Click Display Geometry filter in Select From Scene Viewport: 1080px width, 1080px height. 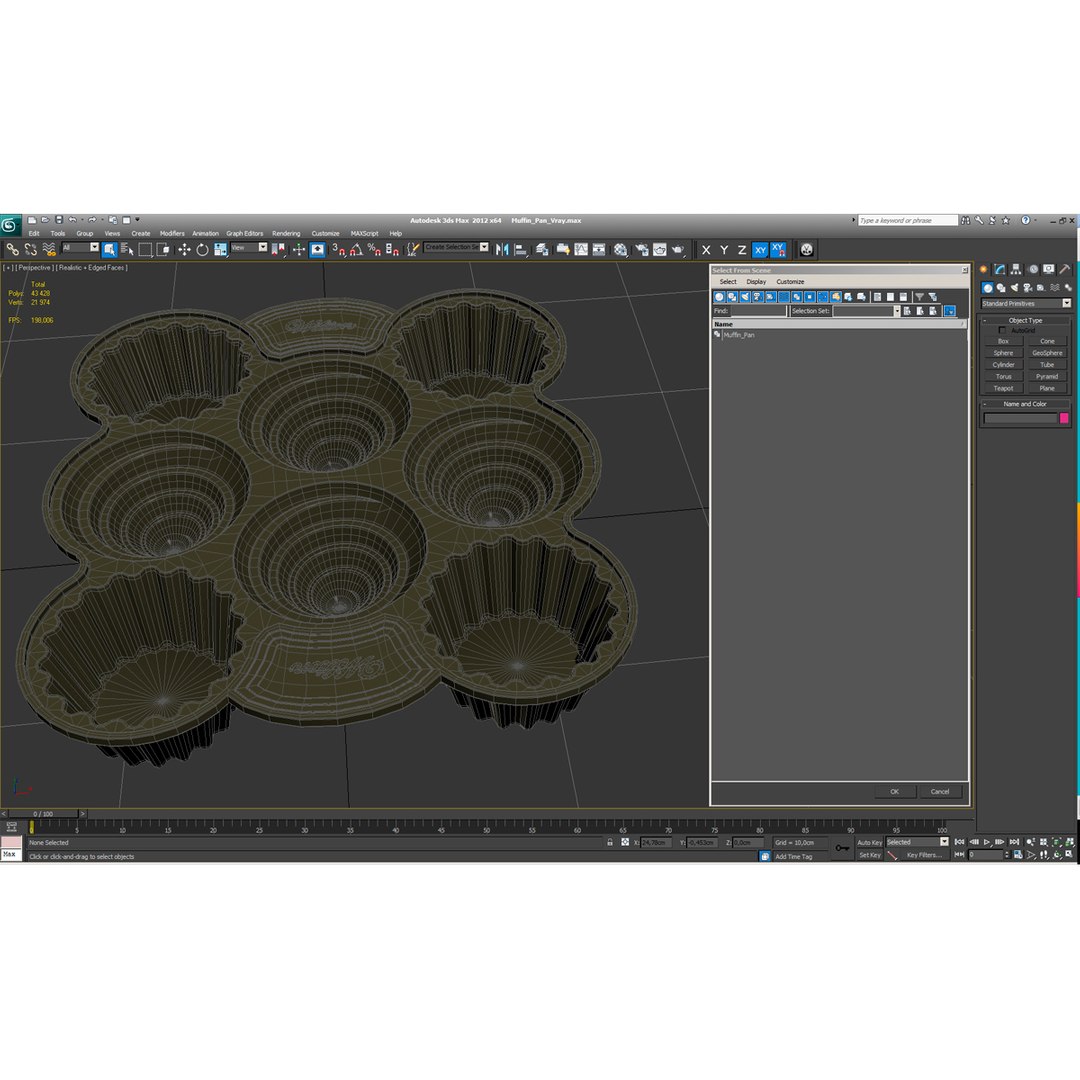pyautogui.click(x=719, y=297)
